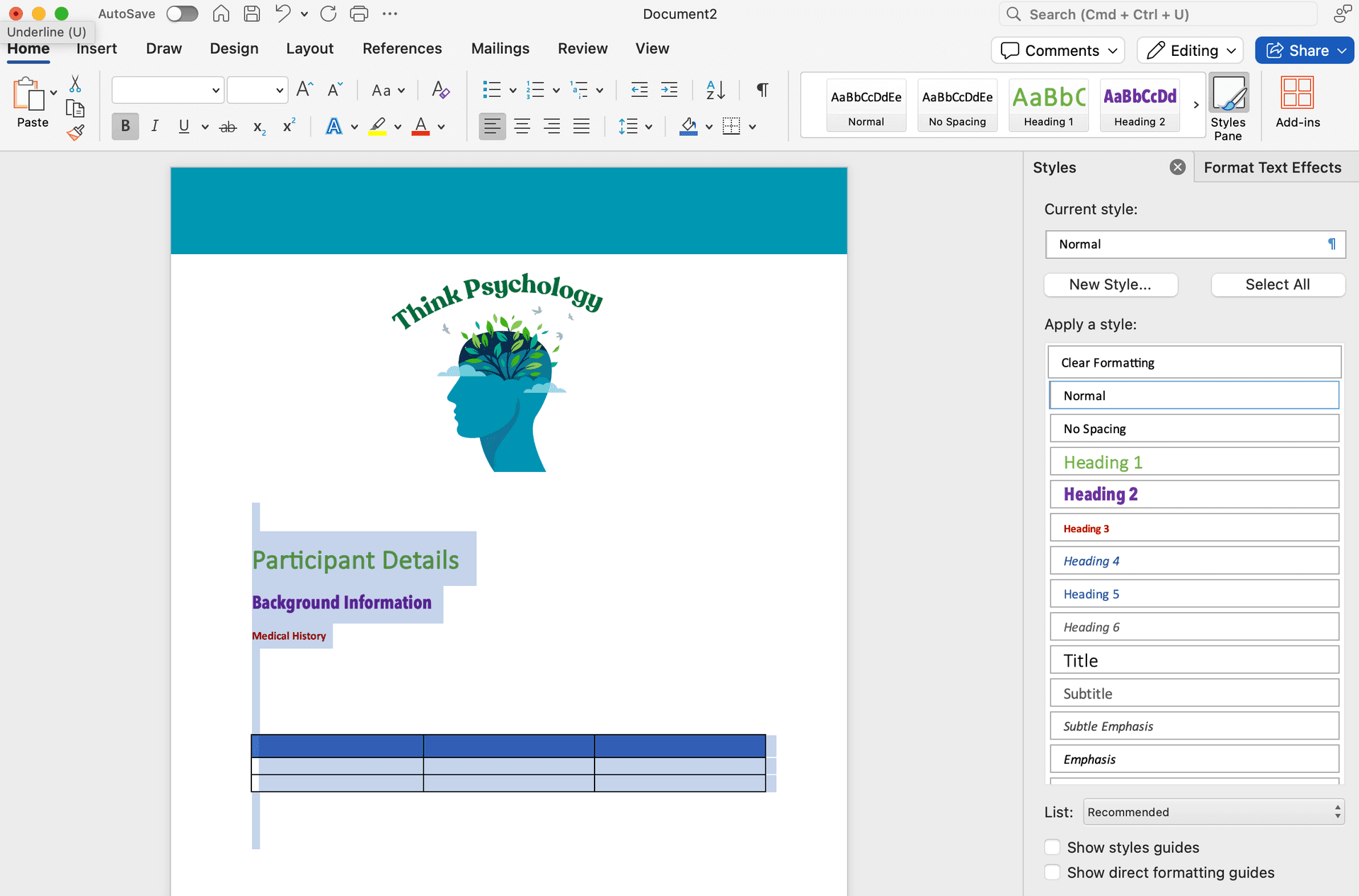Viewport: 1359px width, 896px height.
Task: Click the Sort A to Z icon
Action: click(x=715, y=90)
